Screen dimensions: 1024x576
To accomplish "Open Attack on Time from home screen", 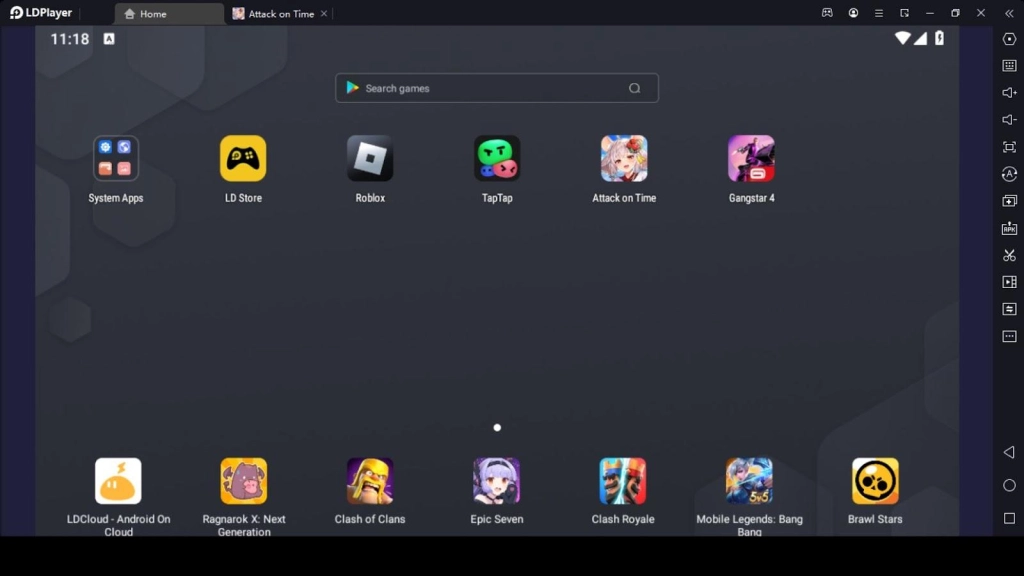I will 624,158.
